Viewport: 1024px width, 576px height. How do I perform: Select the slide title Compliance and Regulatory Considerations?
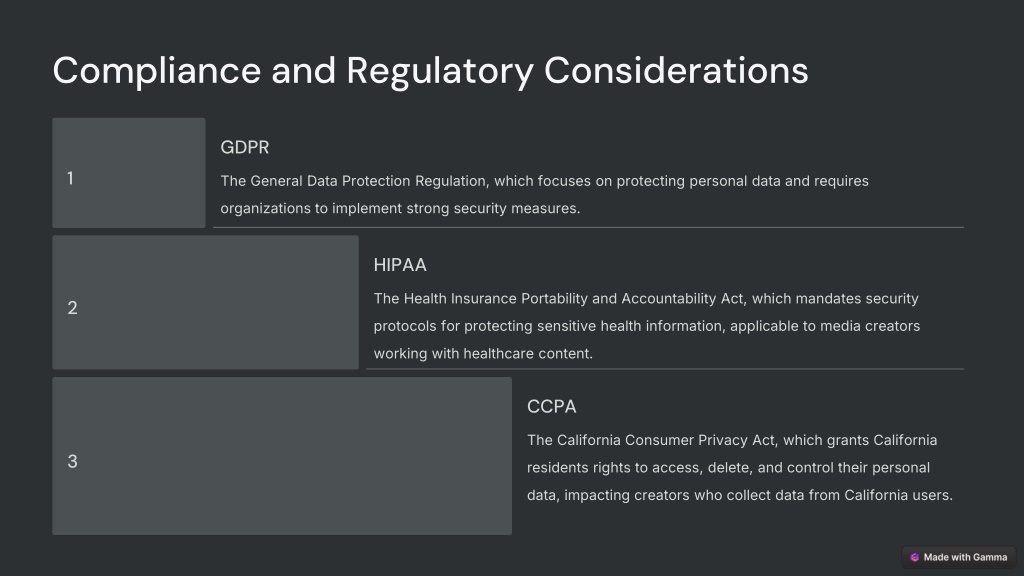[x=430, y=71]
